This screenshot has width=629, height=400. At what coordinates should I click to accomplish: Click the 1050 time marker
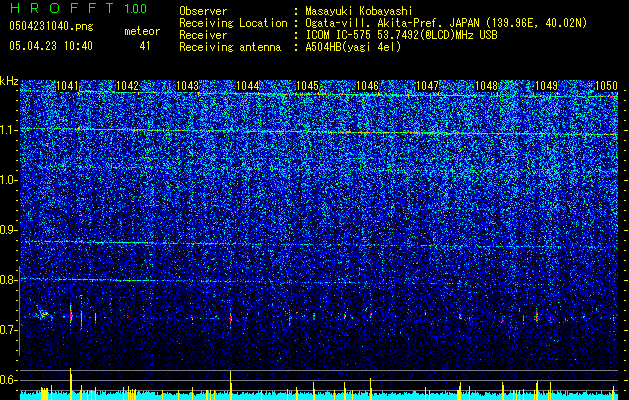coord(607,86)
